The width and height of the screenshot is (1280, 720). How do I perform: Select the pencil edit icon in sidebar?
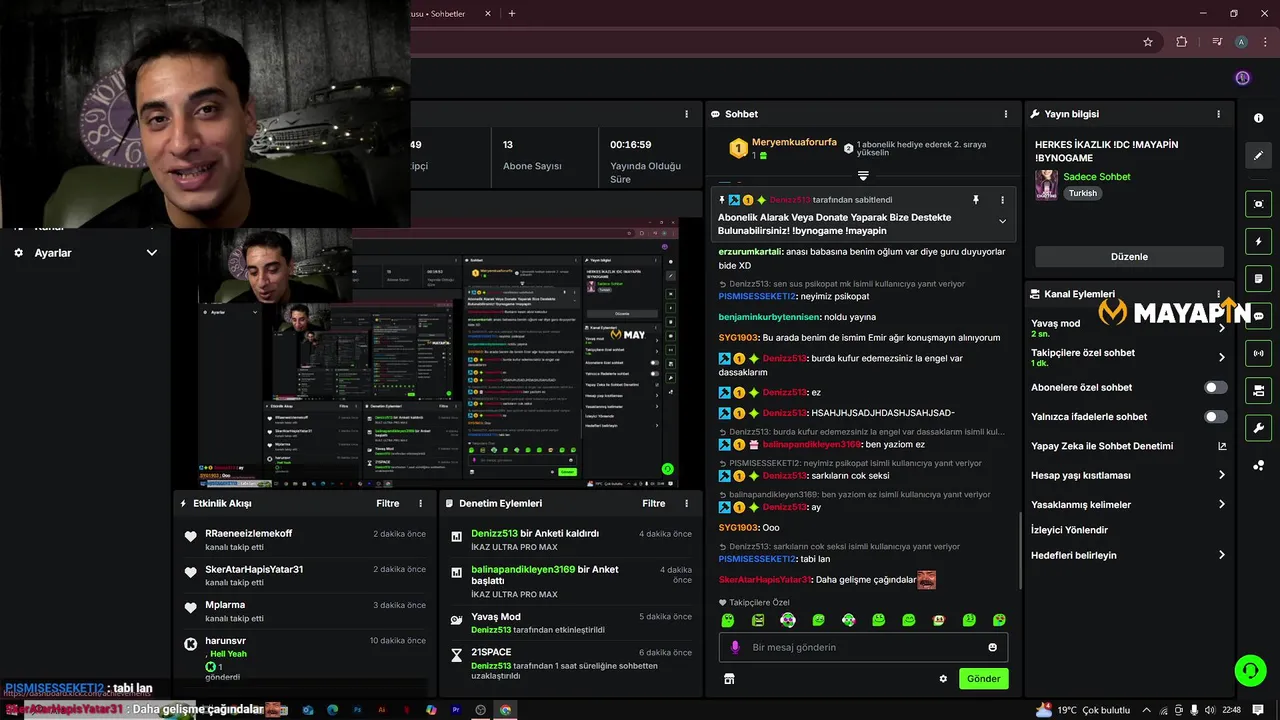[x=1258, y=155]
